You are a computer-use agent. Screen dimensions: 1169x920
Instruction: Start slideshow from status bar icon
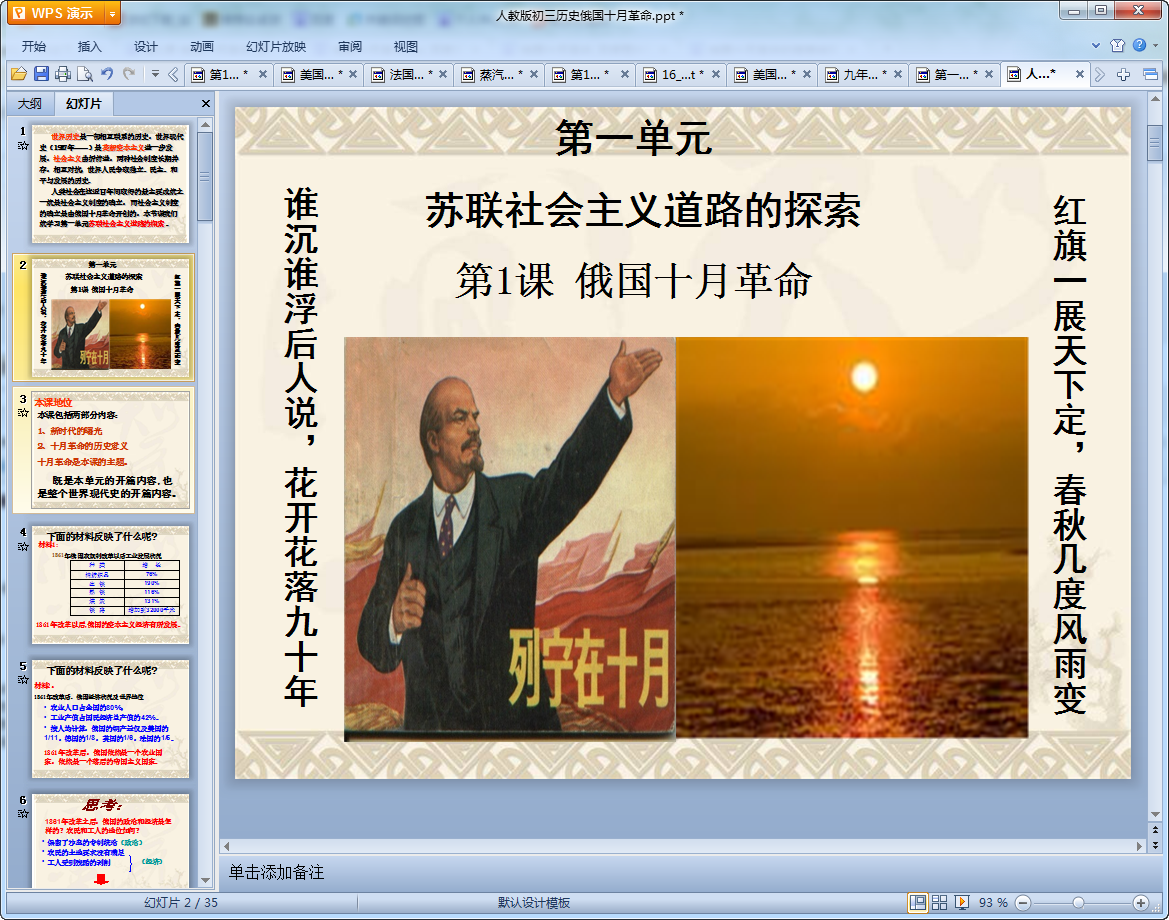(962, 903)
